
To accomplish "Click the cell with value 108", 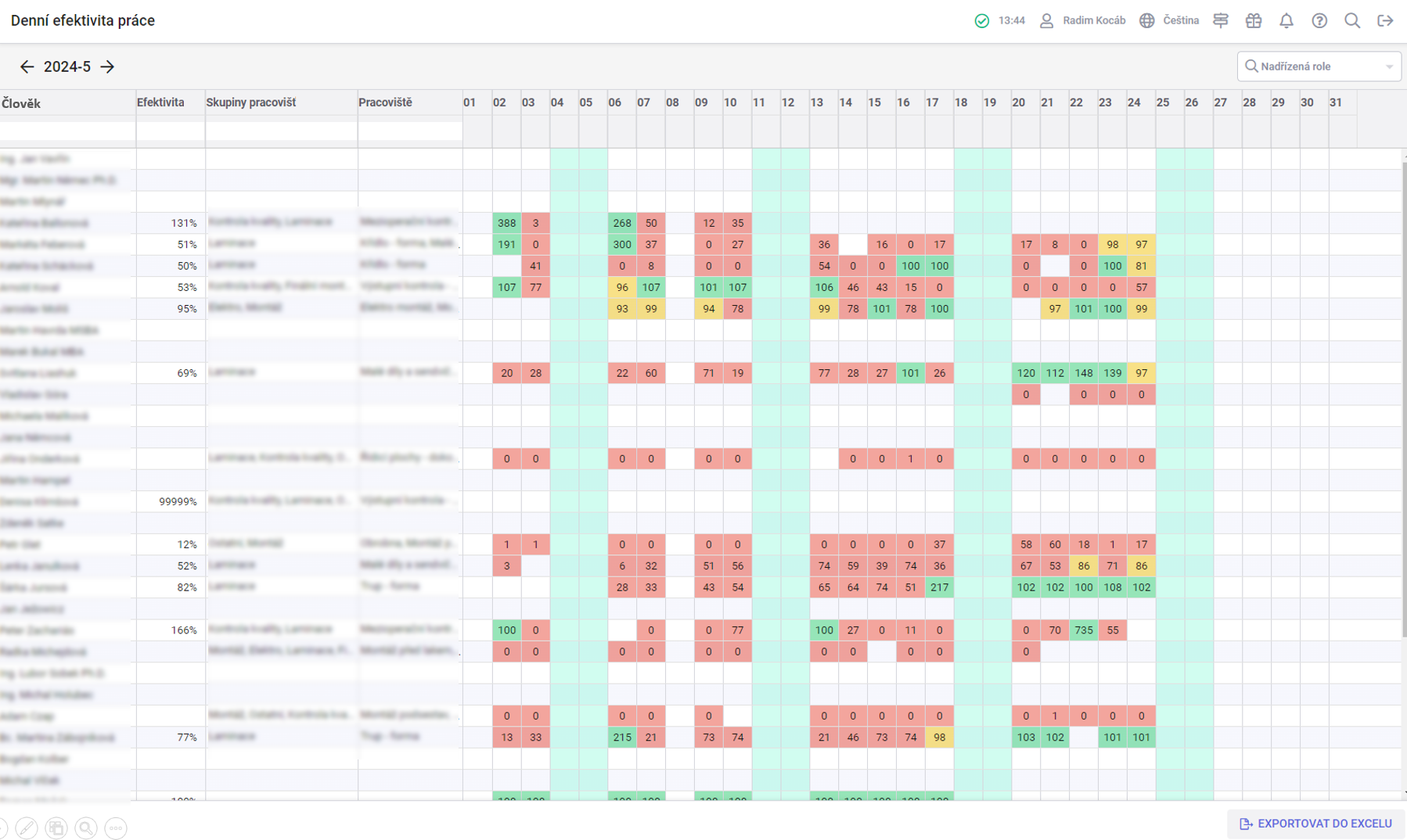I will 1113,587.
